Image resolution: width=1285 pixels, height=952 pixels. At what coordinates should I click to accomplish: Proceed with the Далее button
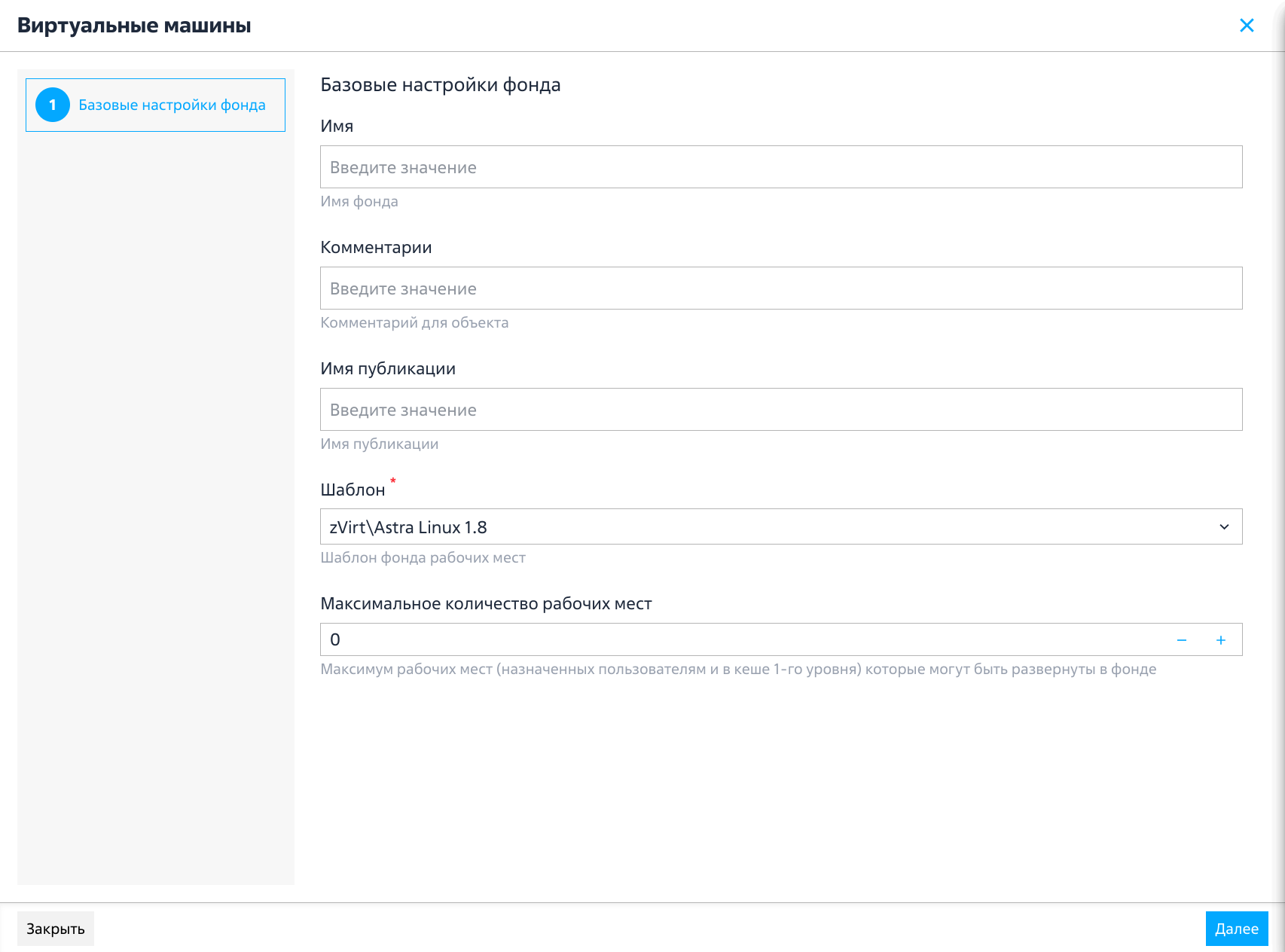click(x=1237, y=929)
